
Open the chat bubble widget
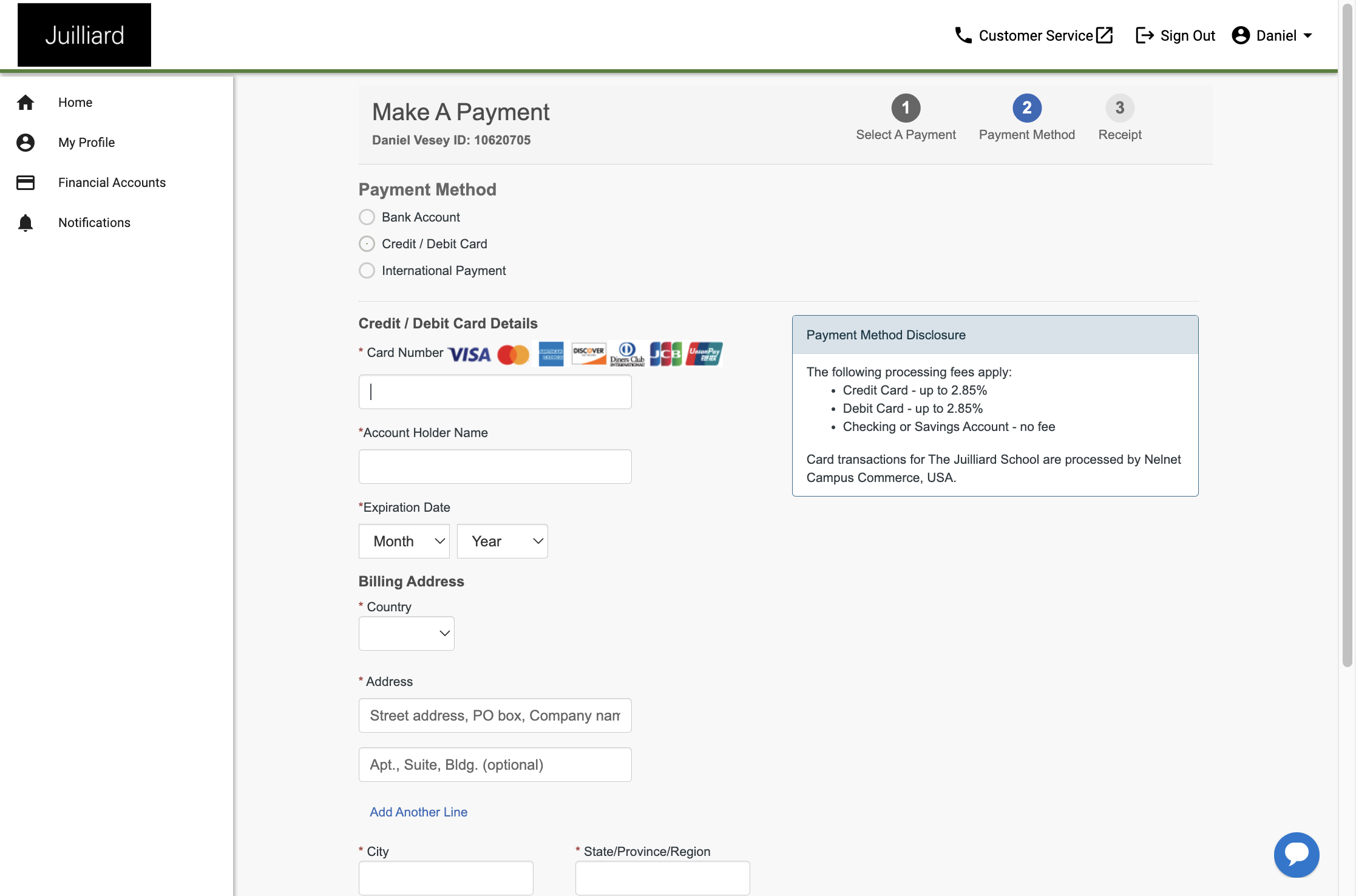click(1297, 855)
